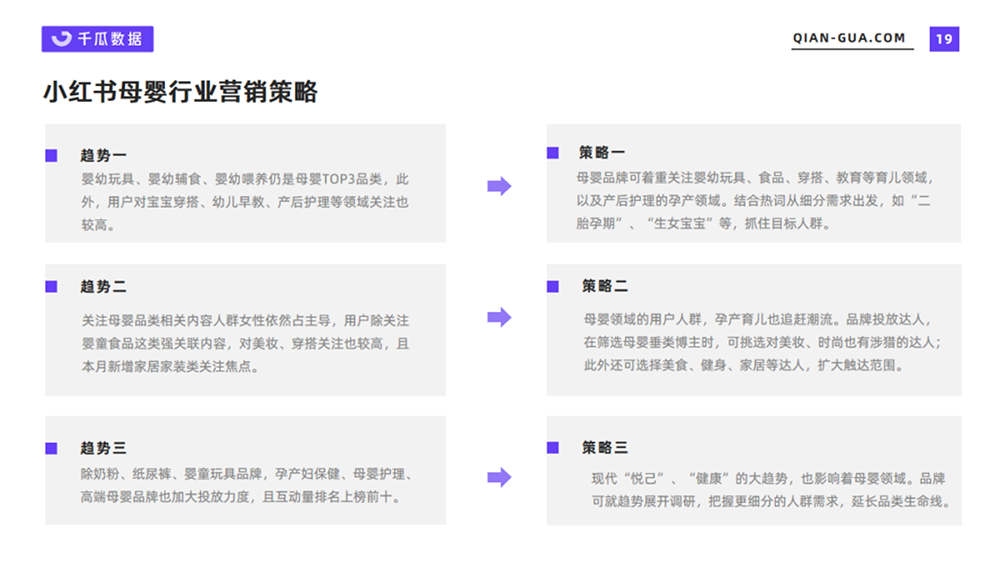
Task: Click the line 本月新增家居家装类关注焦点。
Action: click(170, 367)
